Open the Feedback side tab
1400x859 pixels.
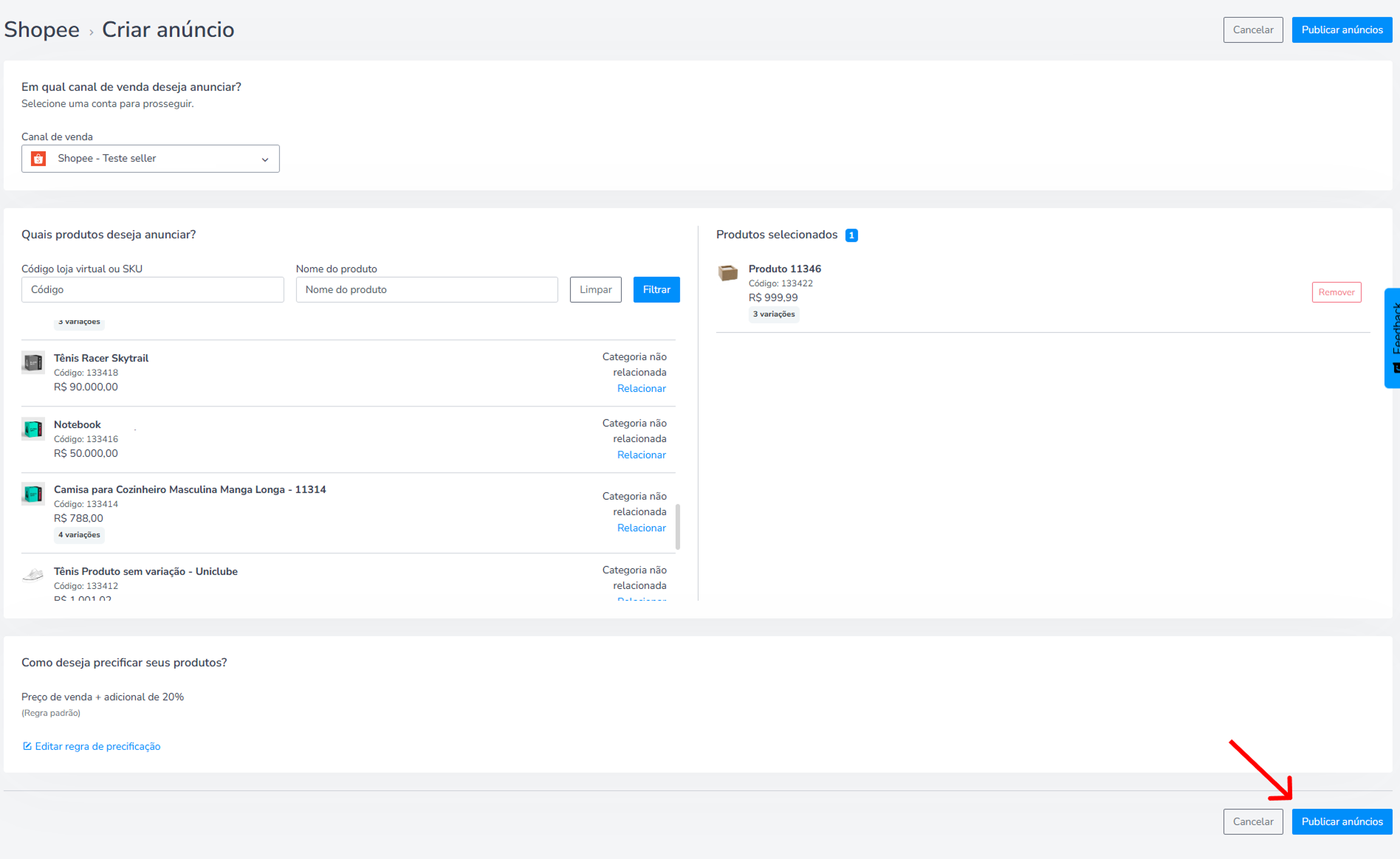pyautogui.click(x=1393, y=338)
